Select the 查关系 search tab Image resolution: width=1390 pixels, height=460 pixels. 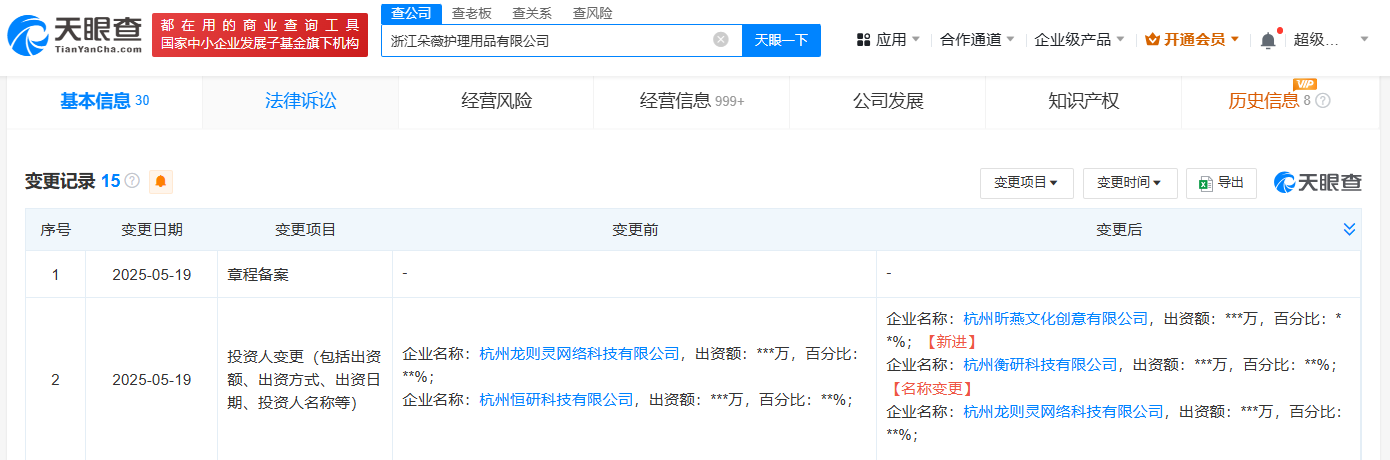(x=532, y=13)
